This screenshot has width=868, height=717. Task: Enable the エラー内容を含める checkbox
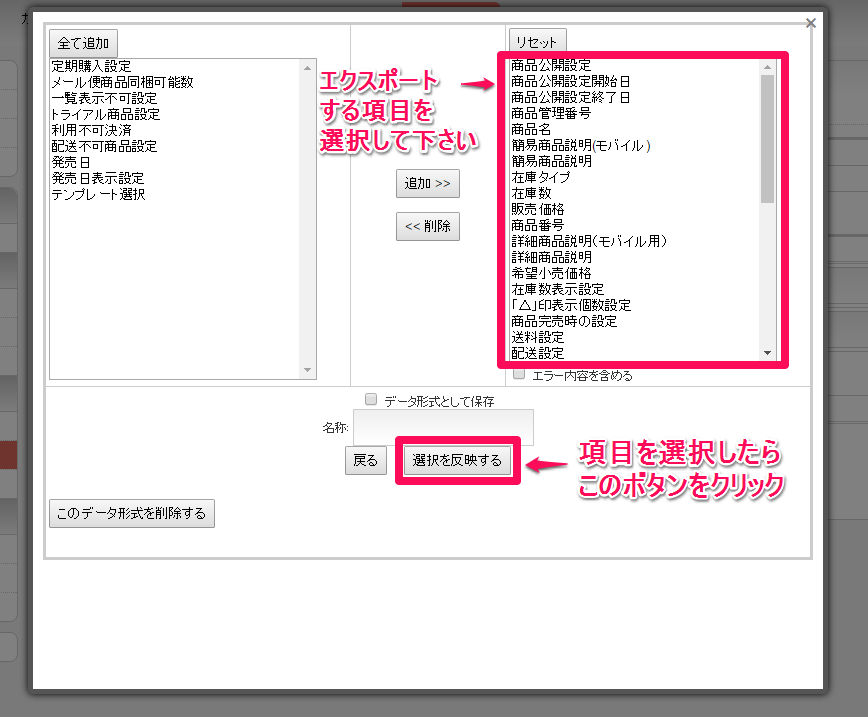(519, 374)
